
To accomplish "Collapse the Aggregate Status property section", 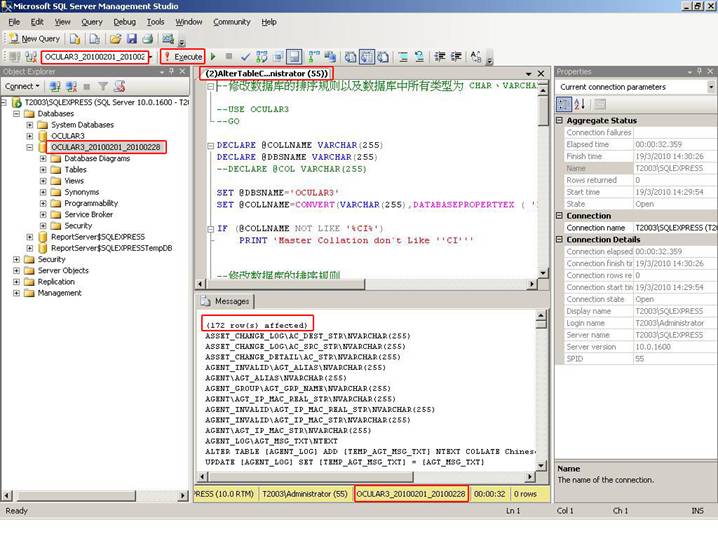I will point(559,120).
